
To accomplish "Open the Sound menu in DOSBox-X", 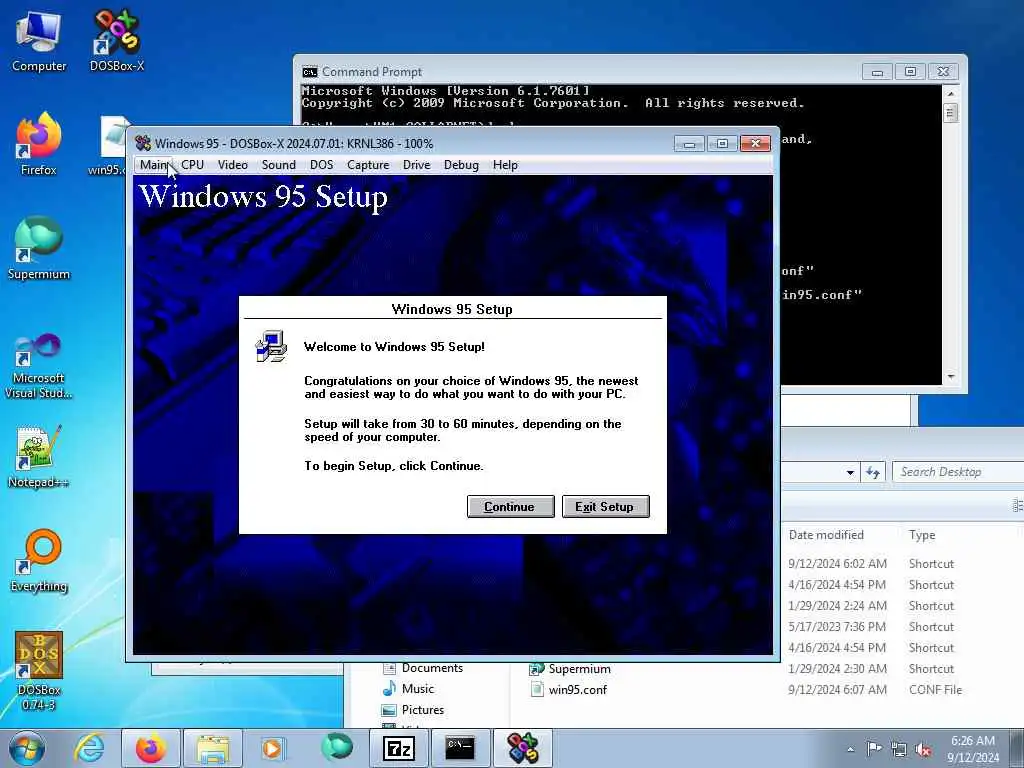I will [279, 165].
